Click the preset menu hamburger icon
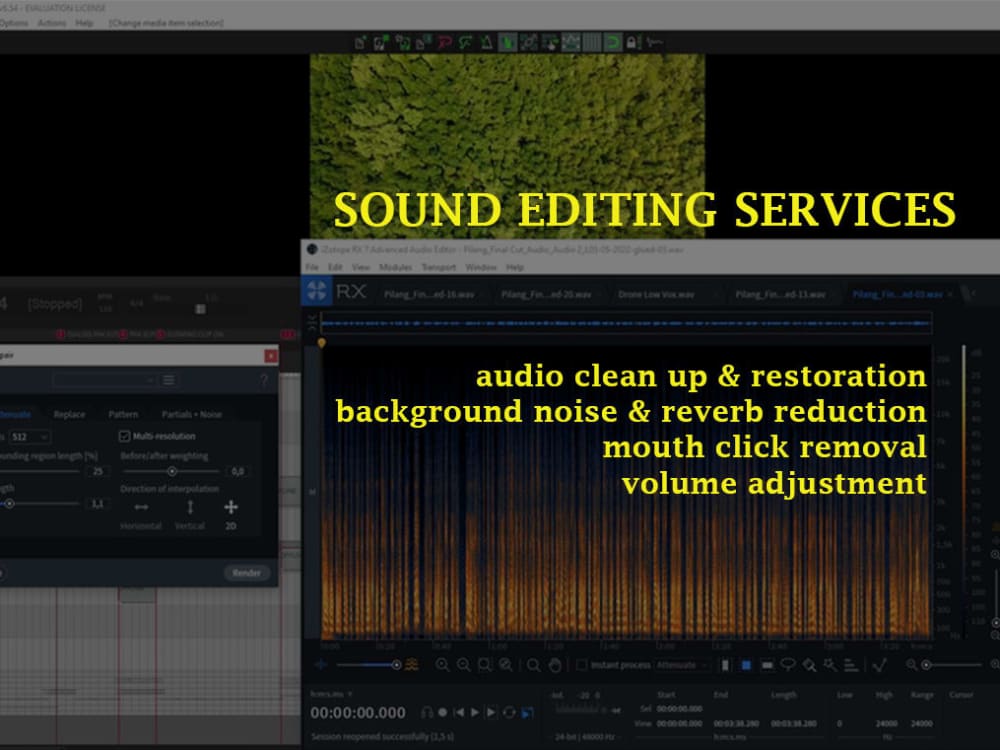1000x750 pixels. click(x=169, y=380)
